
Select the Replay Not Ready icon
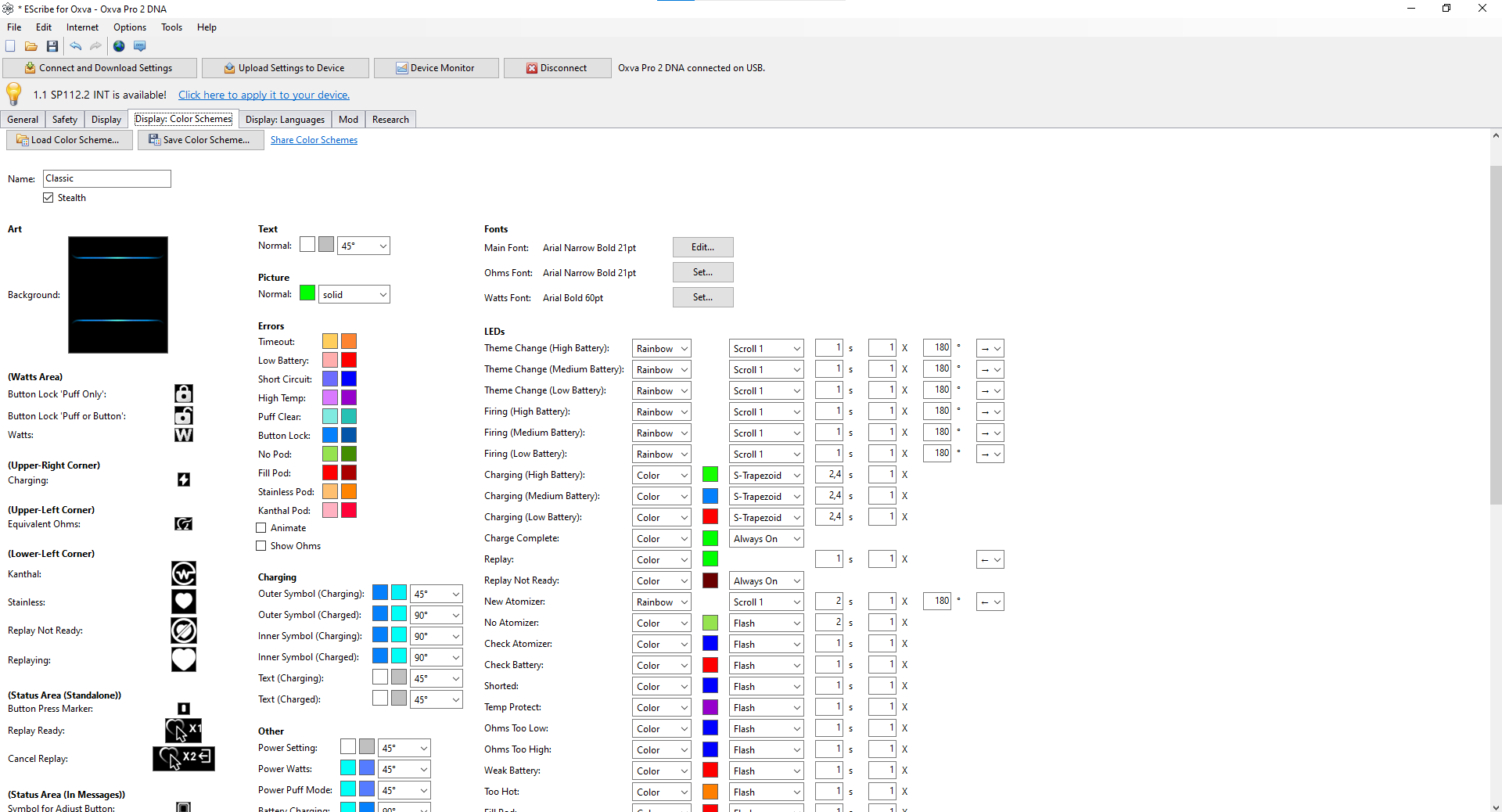[184, 631]
